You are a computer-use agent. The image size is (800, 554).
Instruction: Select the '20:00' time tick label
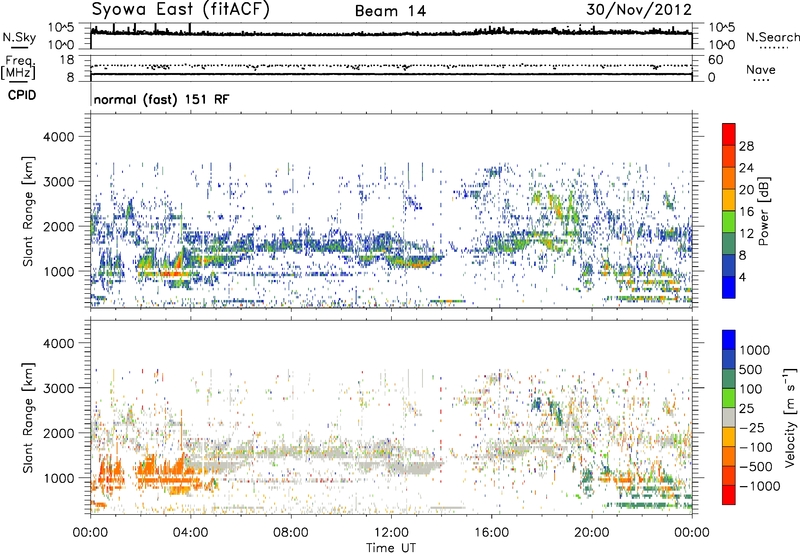(591, 533)
